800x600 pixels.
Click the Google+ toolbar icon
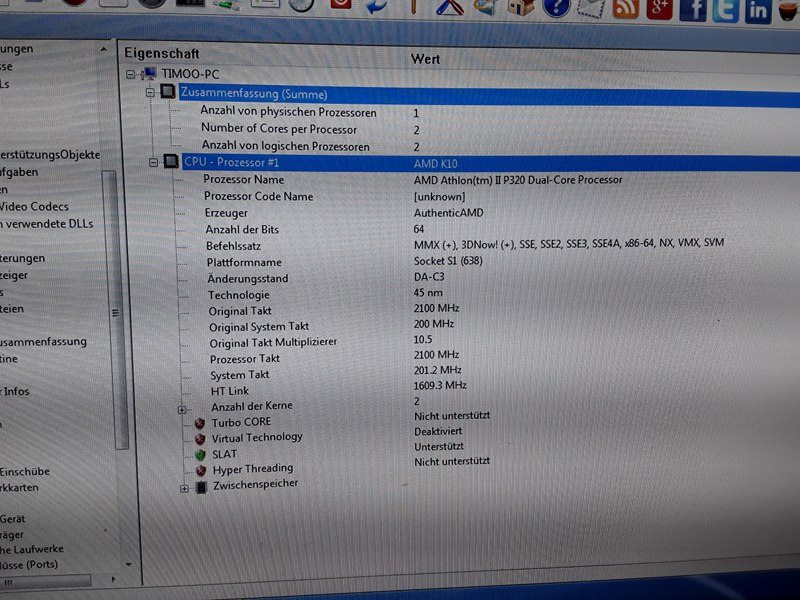tap(659, 8)
